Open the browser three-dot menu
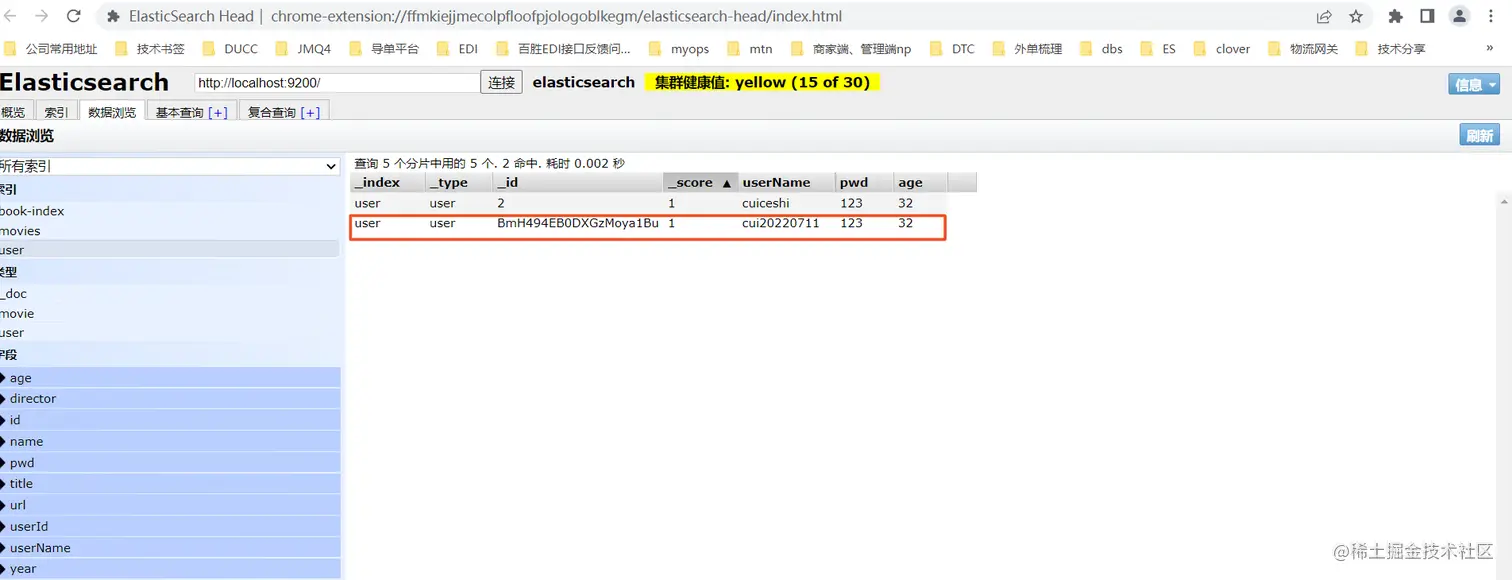The image size is (1512, 580). pos(1491,16)
